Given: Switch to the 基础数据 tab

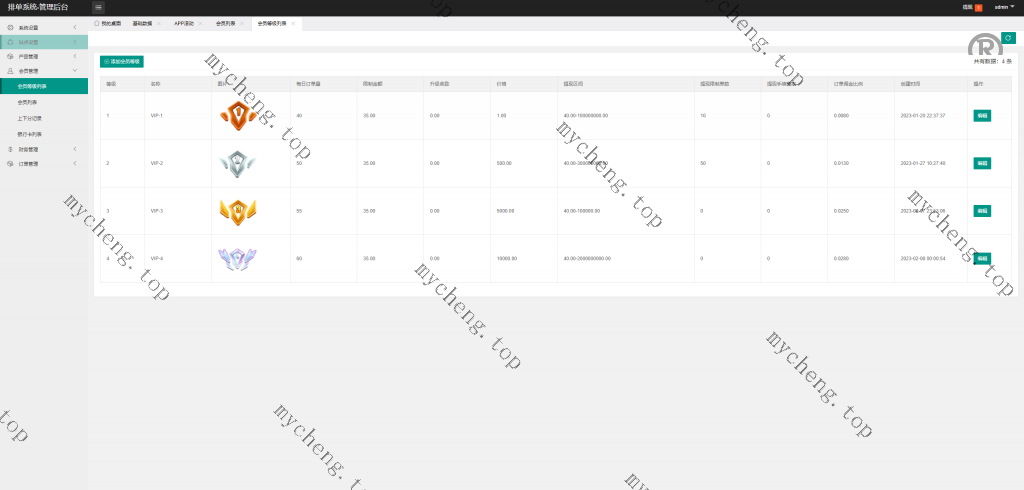Looking at the screenshot, I should [x=144, y=22].
